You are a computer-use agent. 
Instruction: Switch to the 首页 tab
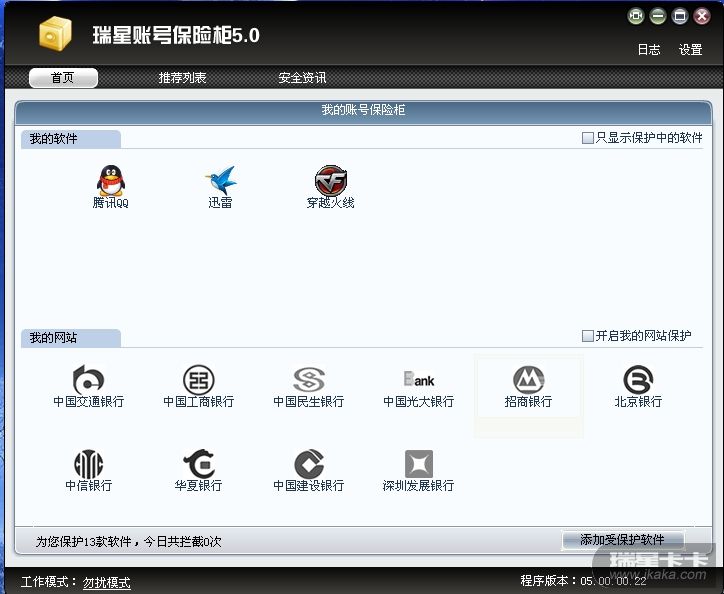(63, 78)
